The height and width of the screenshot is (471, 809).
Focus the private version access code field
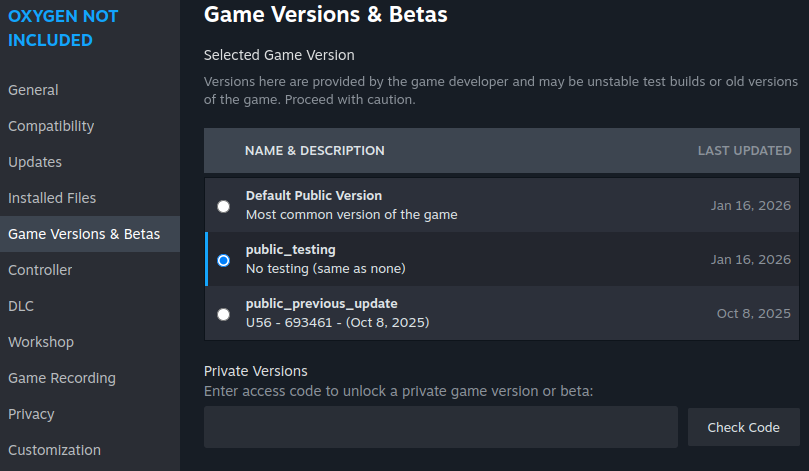tap(441, 427)
